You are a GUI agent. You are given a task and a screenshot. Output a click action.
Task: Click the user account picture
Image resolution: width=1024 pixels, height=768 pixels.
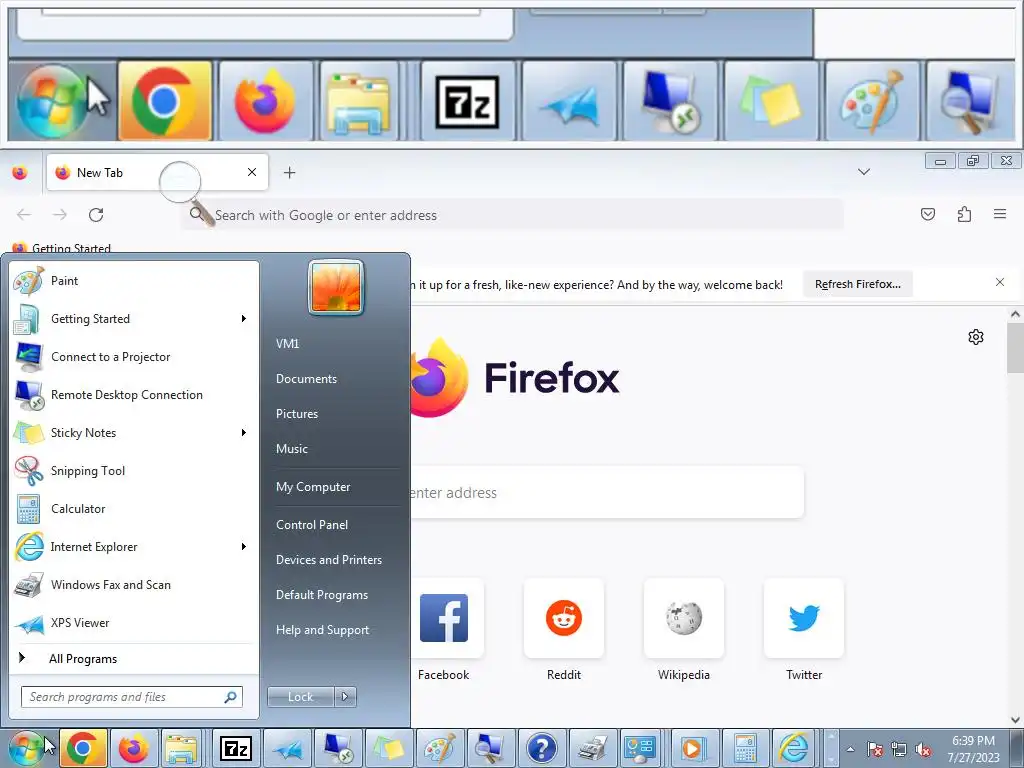coord(336,287)
